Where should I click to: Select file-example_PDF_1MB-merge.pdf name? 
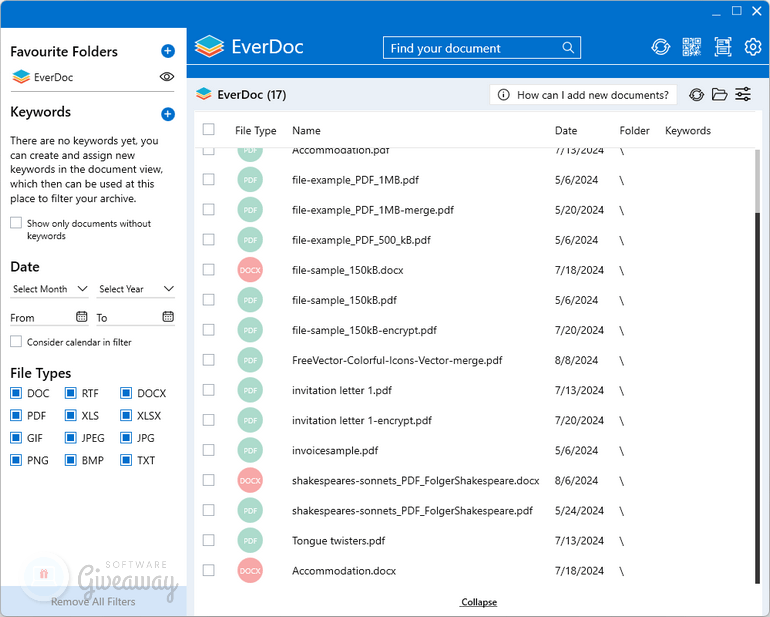(x=373, y=210)
